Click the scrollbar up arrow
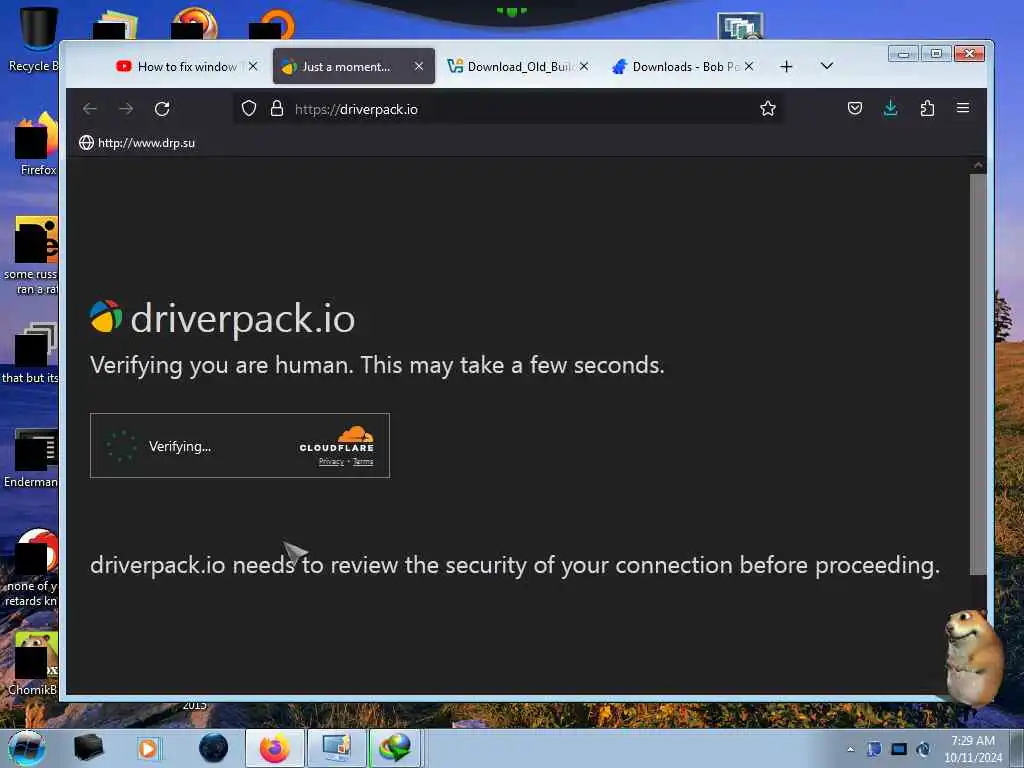This screenshot has width=1024, height=768. tap(978, 165)
